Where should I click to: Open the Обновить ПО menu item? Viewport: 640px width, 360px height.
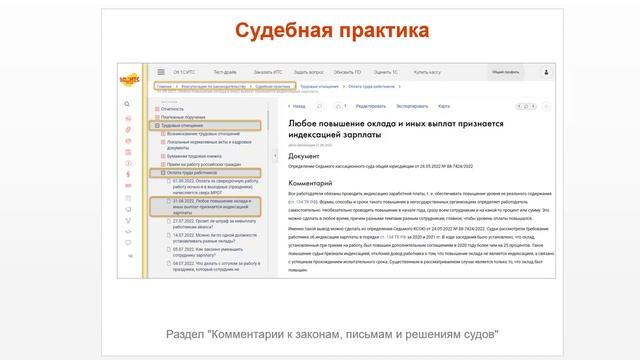(x=347, y=72)
